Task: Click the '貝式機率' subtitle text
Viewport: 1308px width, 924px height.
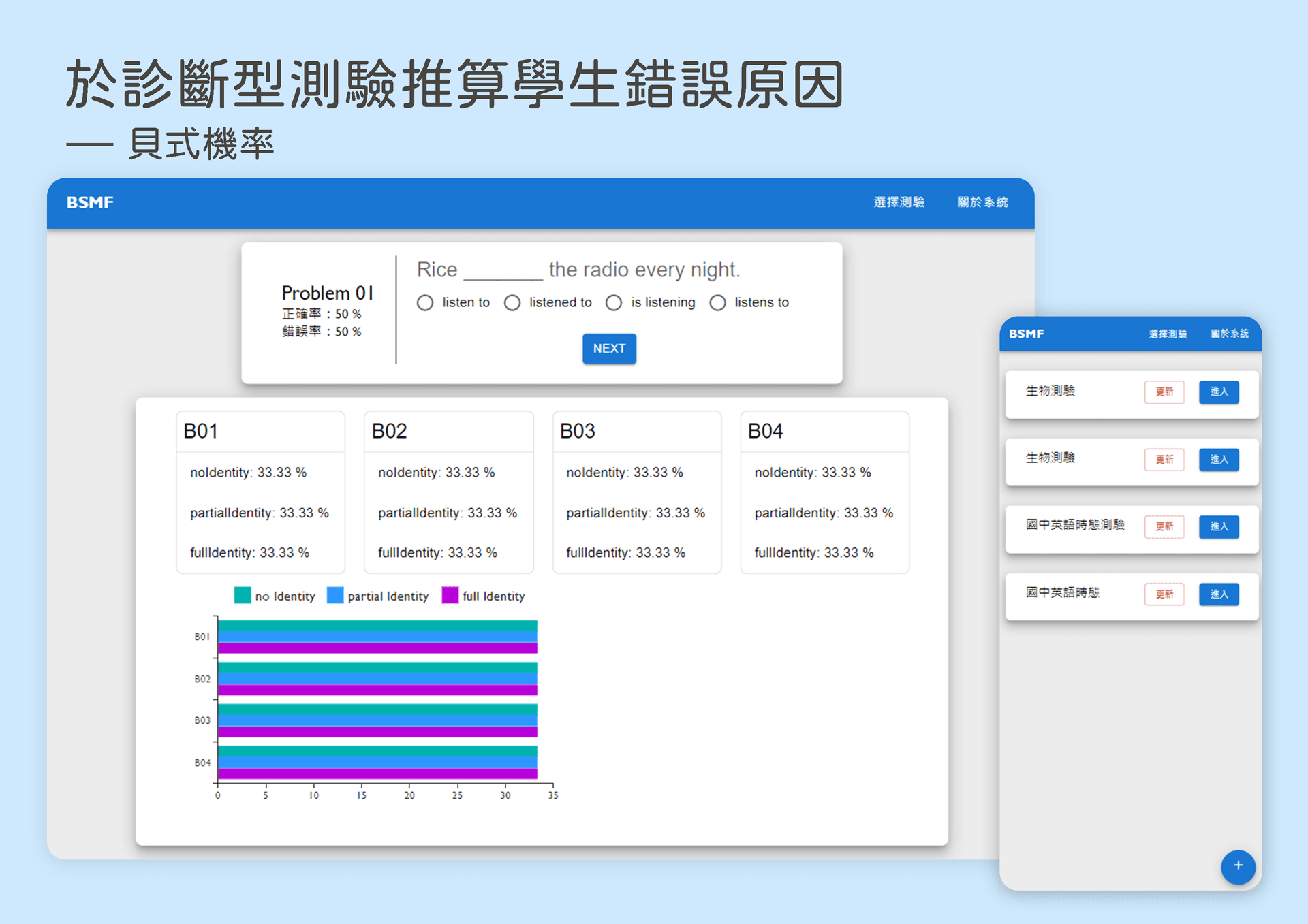Action: coord(202,144)
